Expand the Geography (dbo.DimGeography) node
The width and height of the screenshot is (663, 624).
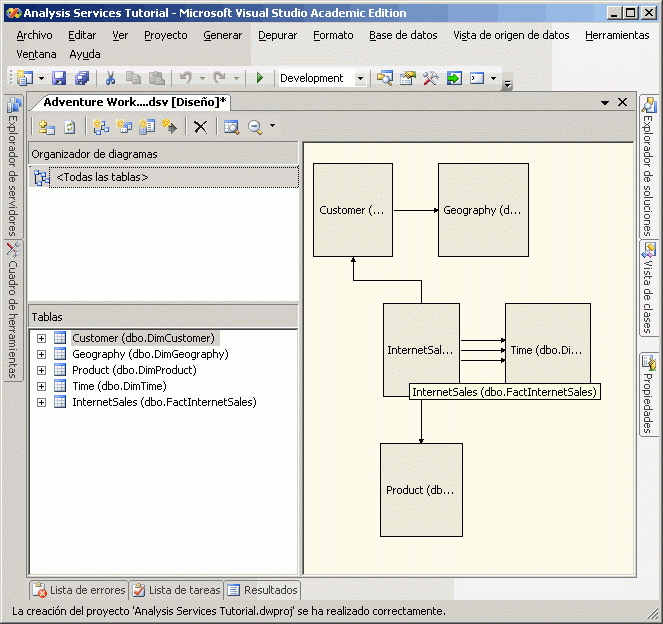(41, 354)
